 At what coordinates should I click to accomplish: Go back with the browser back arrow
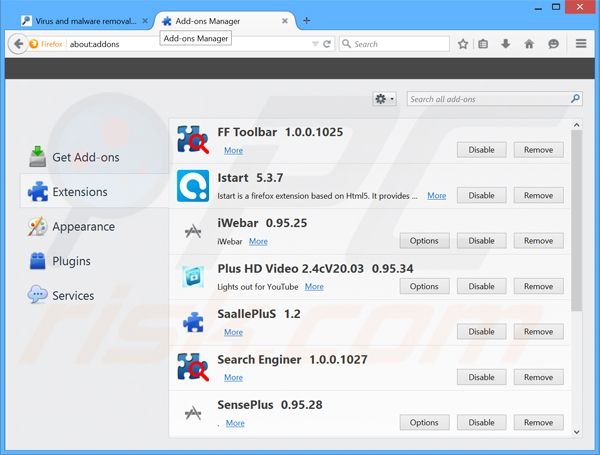(x=18, y=44)
